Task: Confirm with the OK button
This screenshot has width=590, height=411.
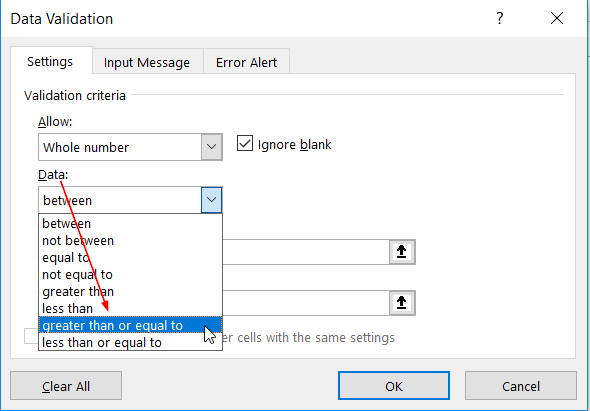Action: pyautogui.click(x=394, y=386)
